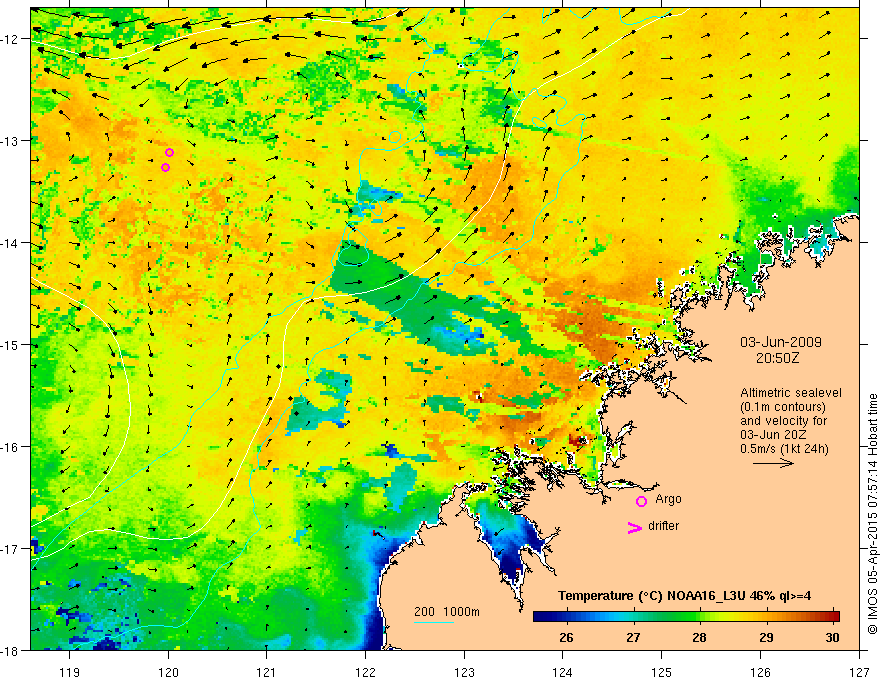The height and width of the screenshot is (680, 880).
Task: Click the Temperature NOAA16_L3U title
Action: point(685,596)
